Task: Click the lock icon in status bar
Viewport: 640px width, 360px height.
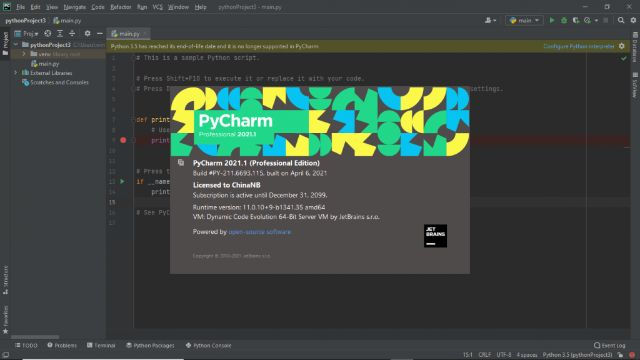Action: pos(620,355)
